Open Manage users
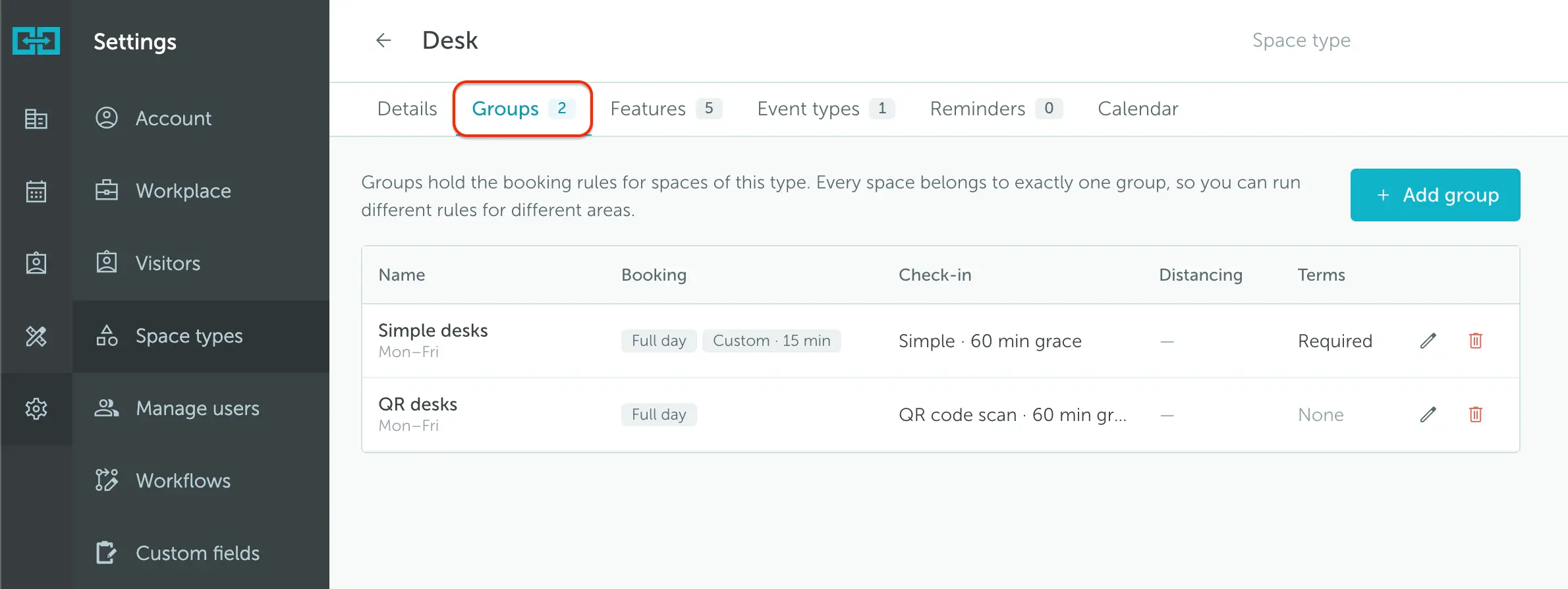 pyautogui.click(x=201, y=408)
